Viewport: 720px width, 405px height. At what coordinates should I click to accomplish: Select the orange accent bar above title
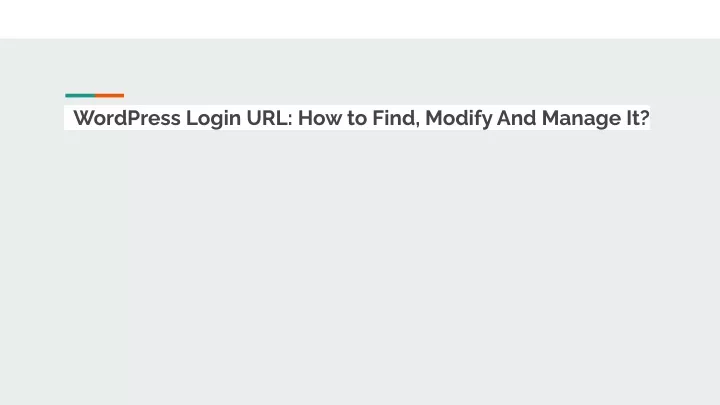click(110, 96)
